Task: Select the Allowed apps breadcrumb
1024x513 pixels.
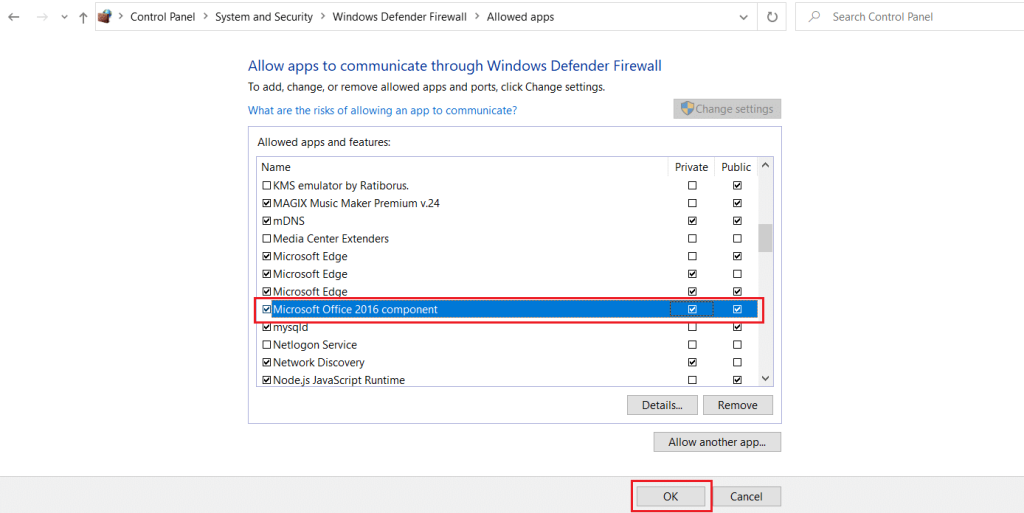Action: (520, 17)
